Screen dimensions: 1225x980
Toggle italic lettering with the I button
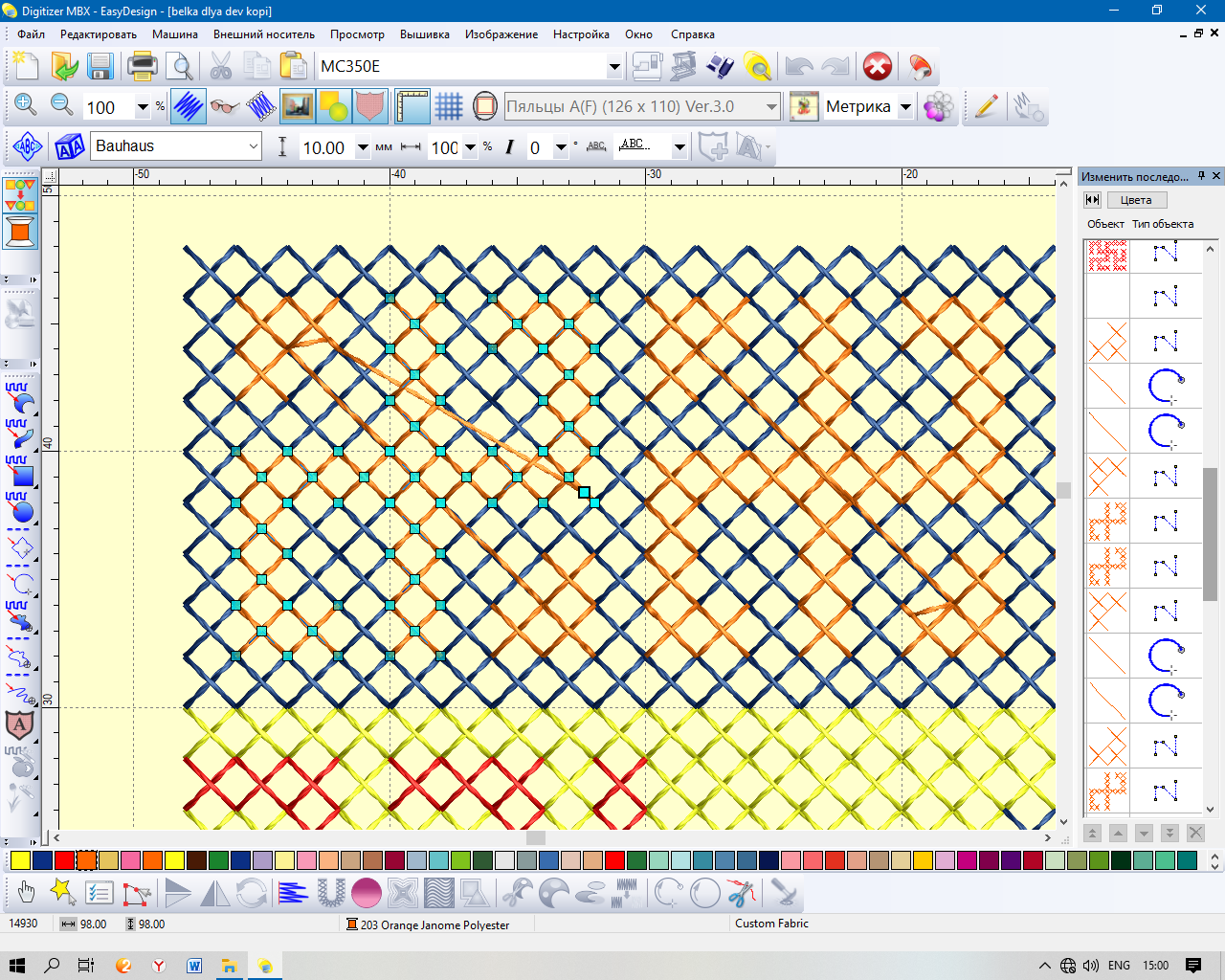510,147
